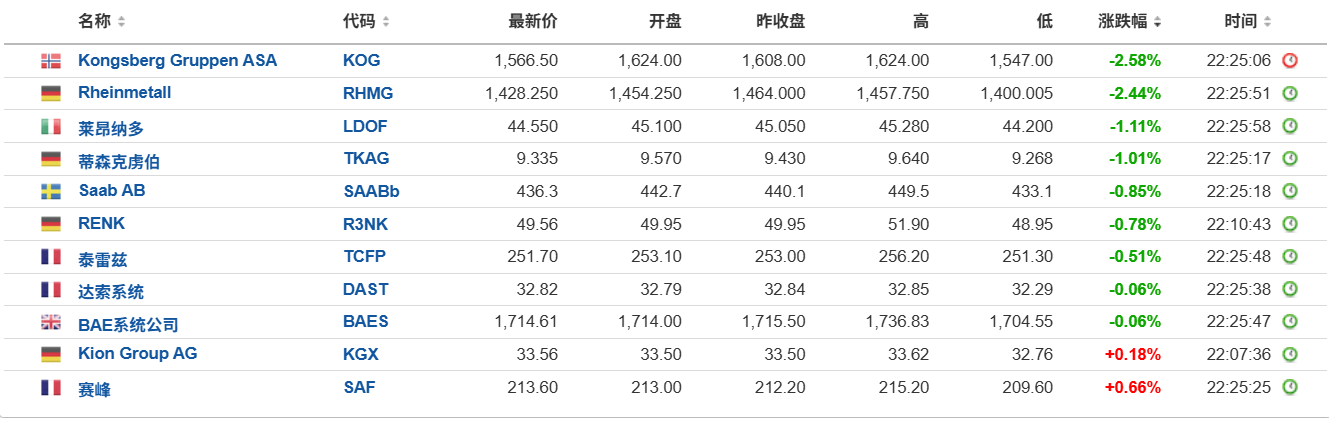Image resolution: width=1329 pixels, height=430 pixels.
Task: Click the 开盘 column header
Action: click(x=665, y=21)
